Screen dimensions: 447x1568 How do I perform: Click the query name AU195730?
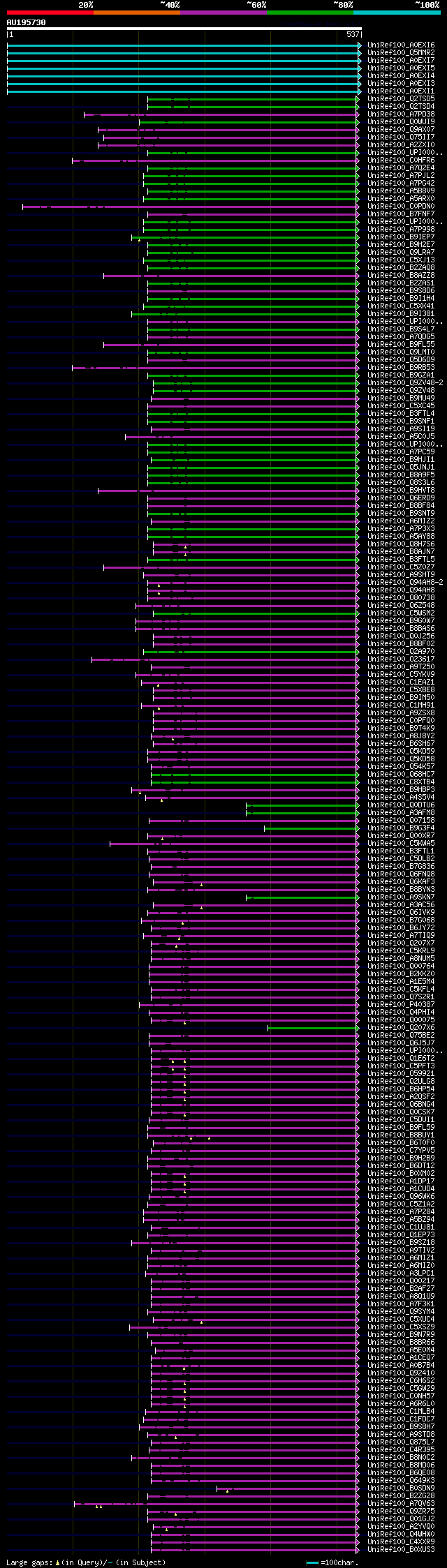point(26,22)
